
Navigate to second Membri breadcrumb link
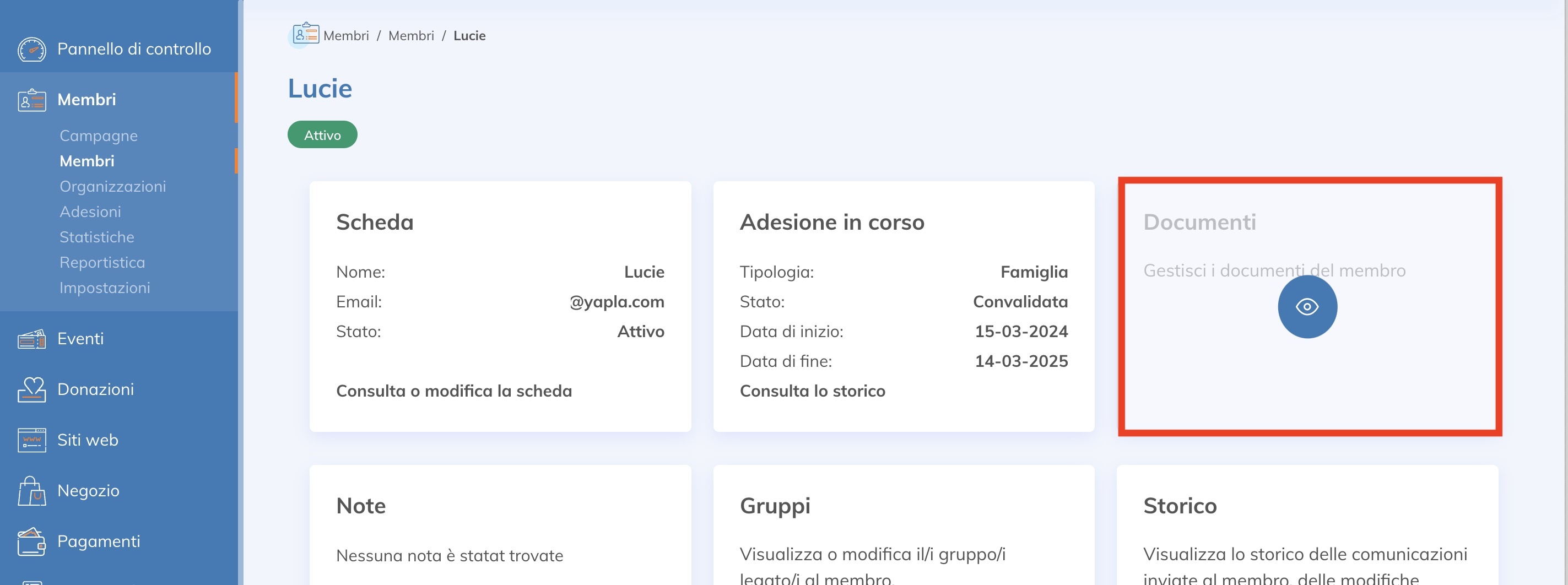click(411, 36)
